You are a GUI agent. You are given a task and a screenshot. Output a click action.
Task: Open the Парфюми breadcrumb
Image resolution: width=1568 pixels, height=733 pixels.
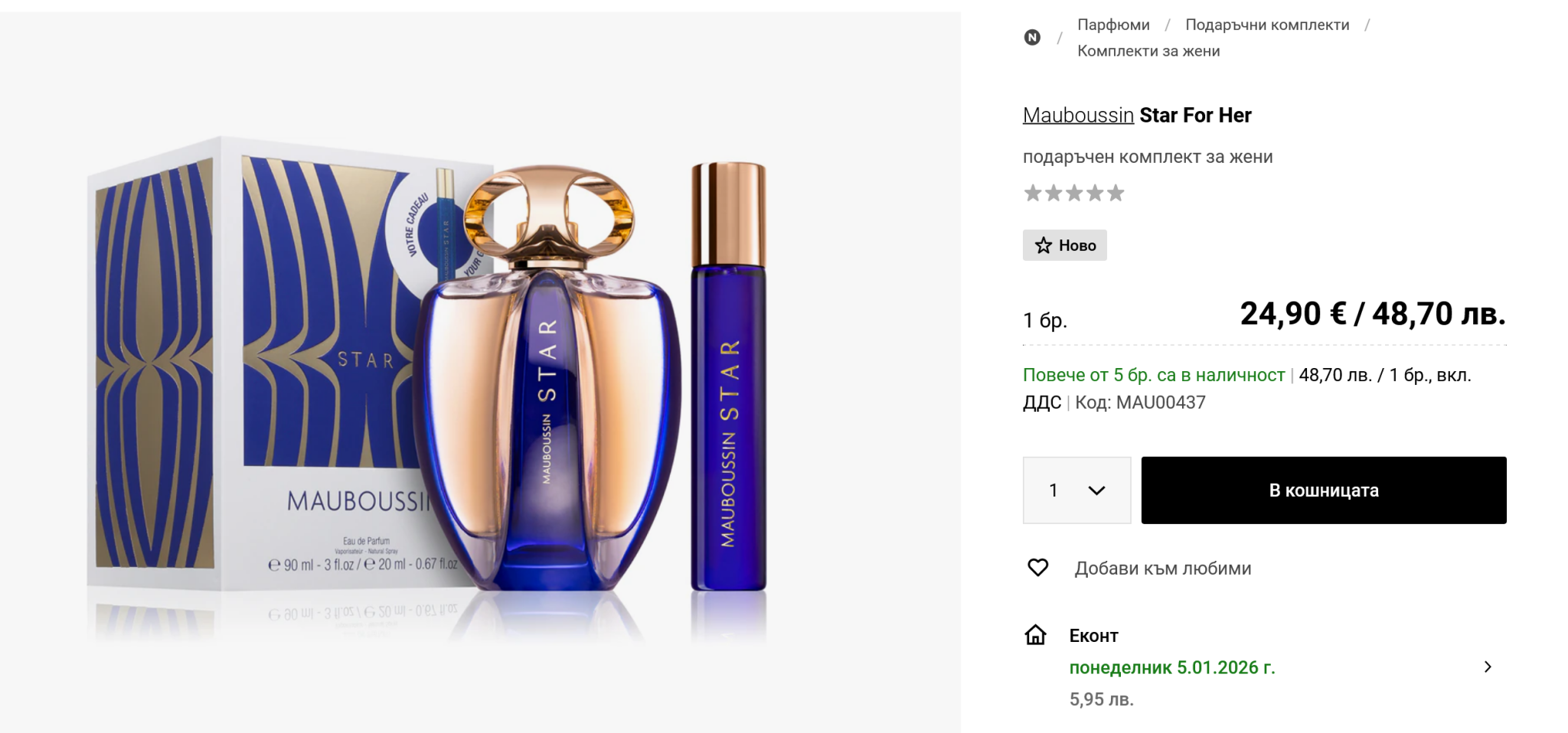(1113, 24)
